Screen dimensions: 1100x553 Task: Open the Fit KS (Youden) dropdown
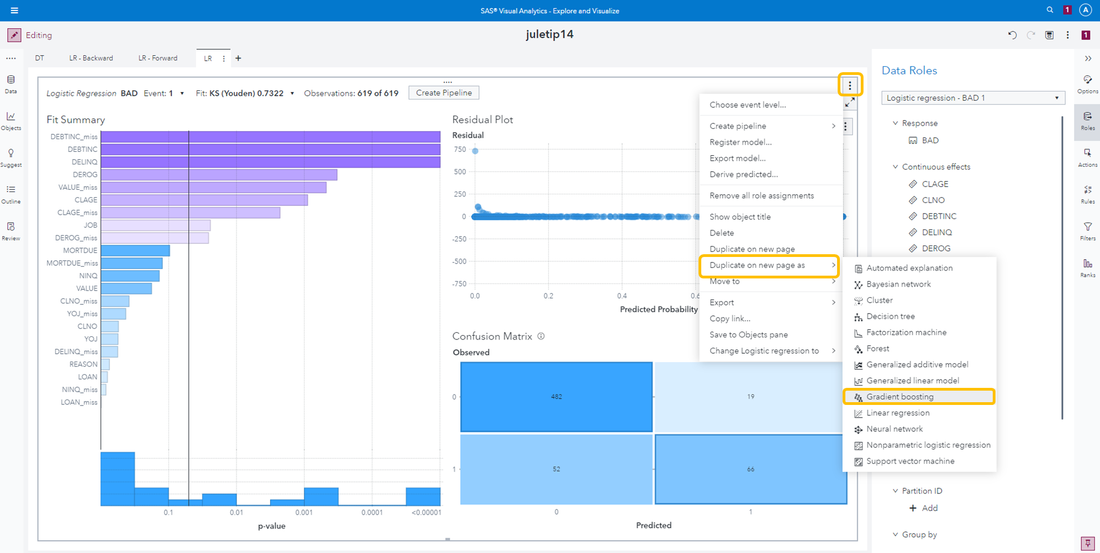[x=292, y=93]
